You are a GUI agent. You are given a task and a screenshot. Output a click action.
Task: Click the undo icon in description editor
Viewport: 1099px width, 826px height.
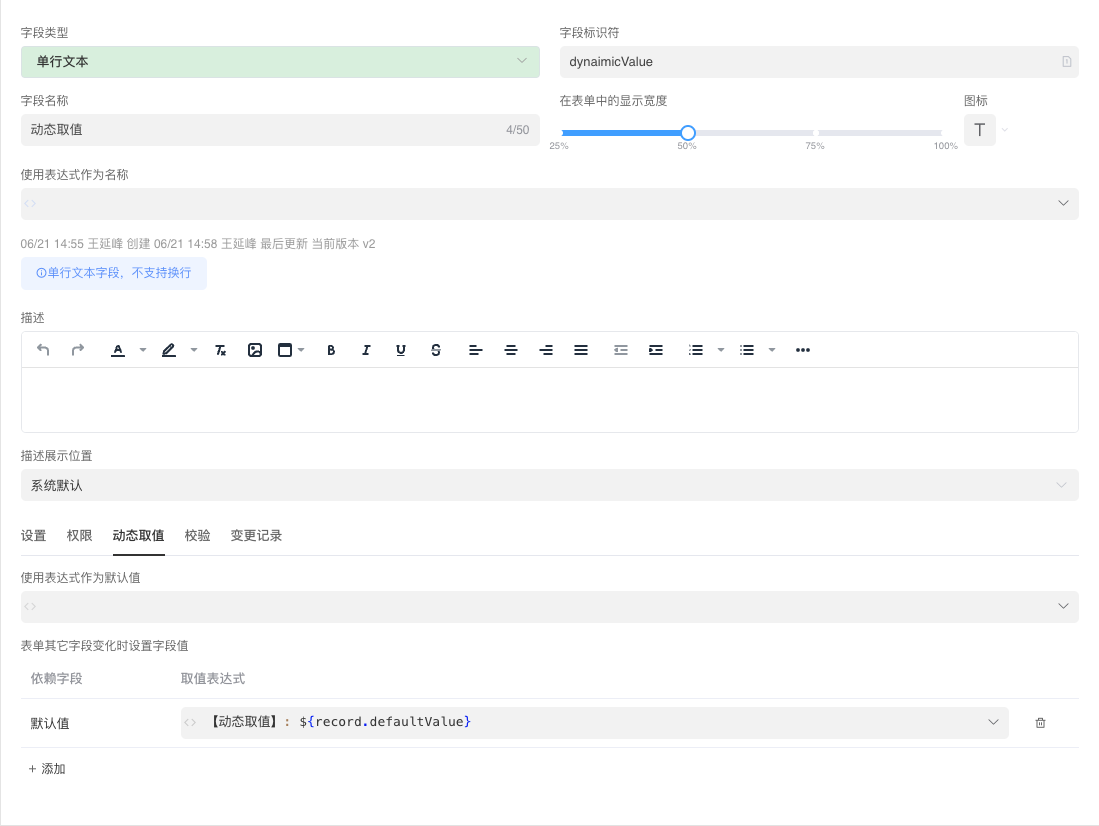[43, 350]
